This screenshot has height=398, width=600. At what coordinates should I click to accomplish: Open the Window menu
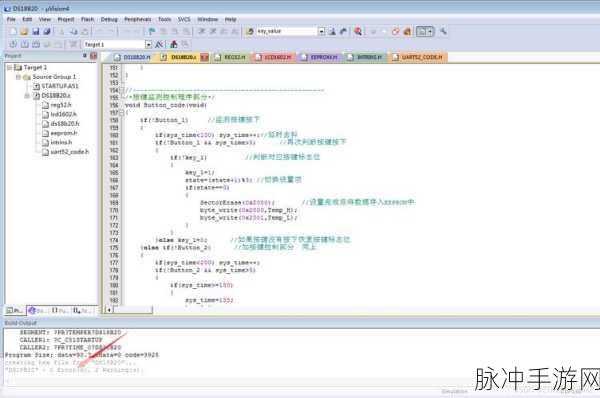tap(208, 19)
